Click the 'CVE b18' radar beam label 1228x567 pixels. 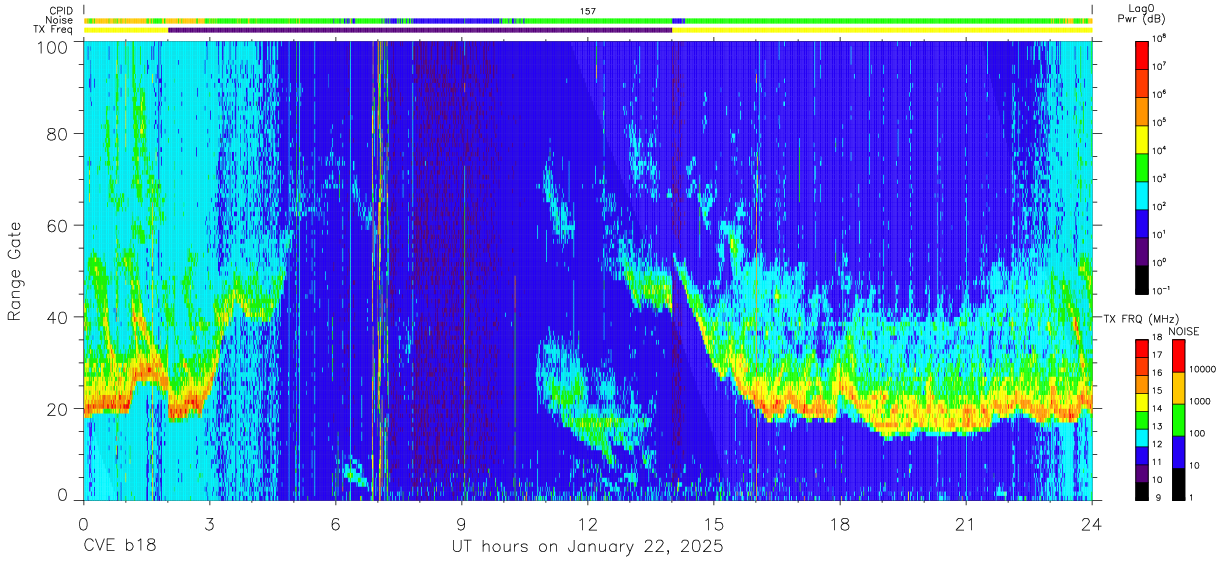click(x=119, y=546)
